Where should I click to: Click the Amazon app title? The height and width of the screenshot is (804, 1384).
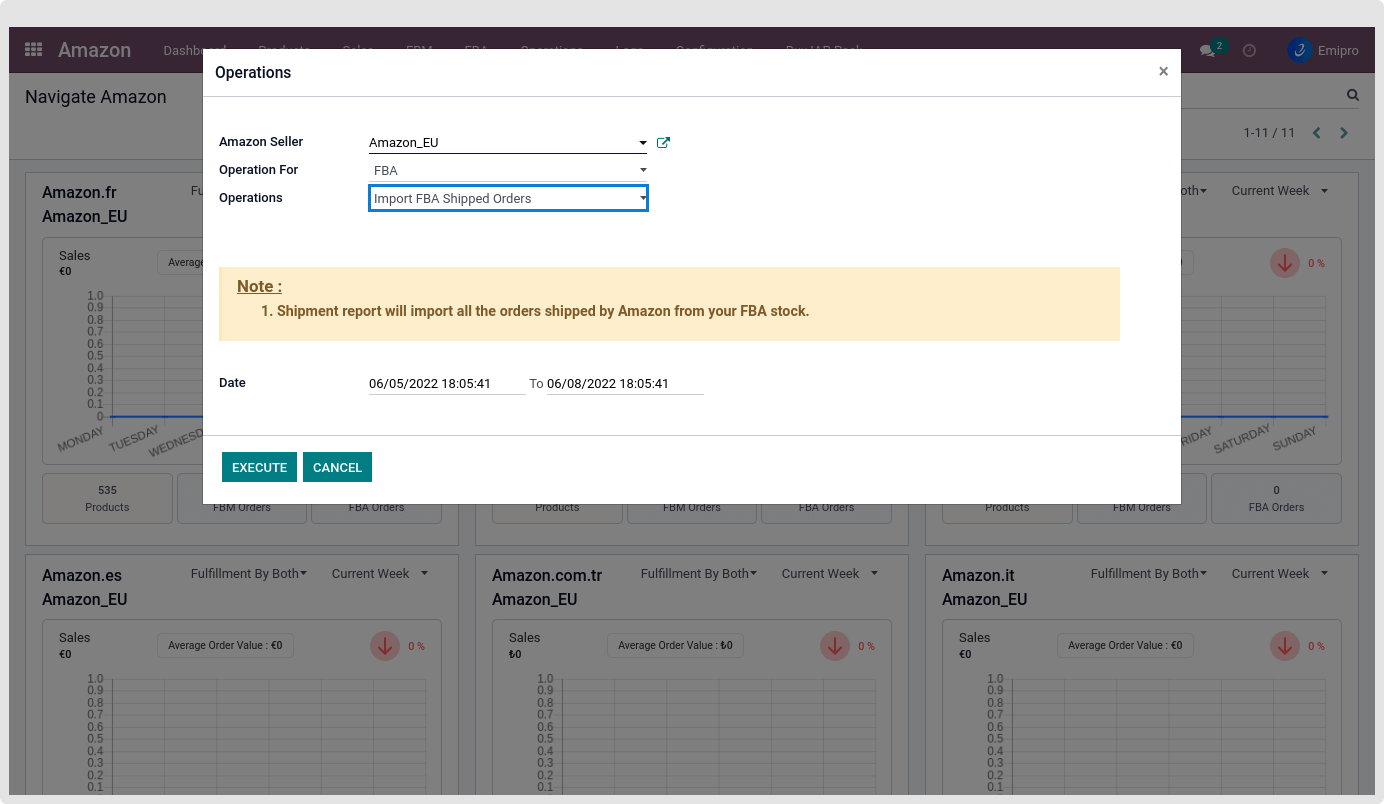tap(94, 50)
